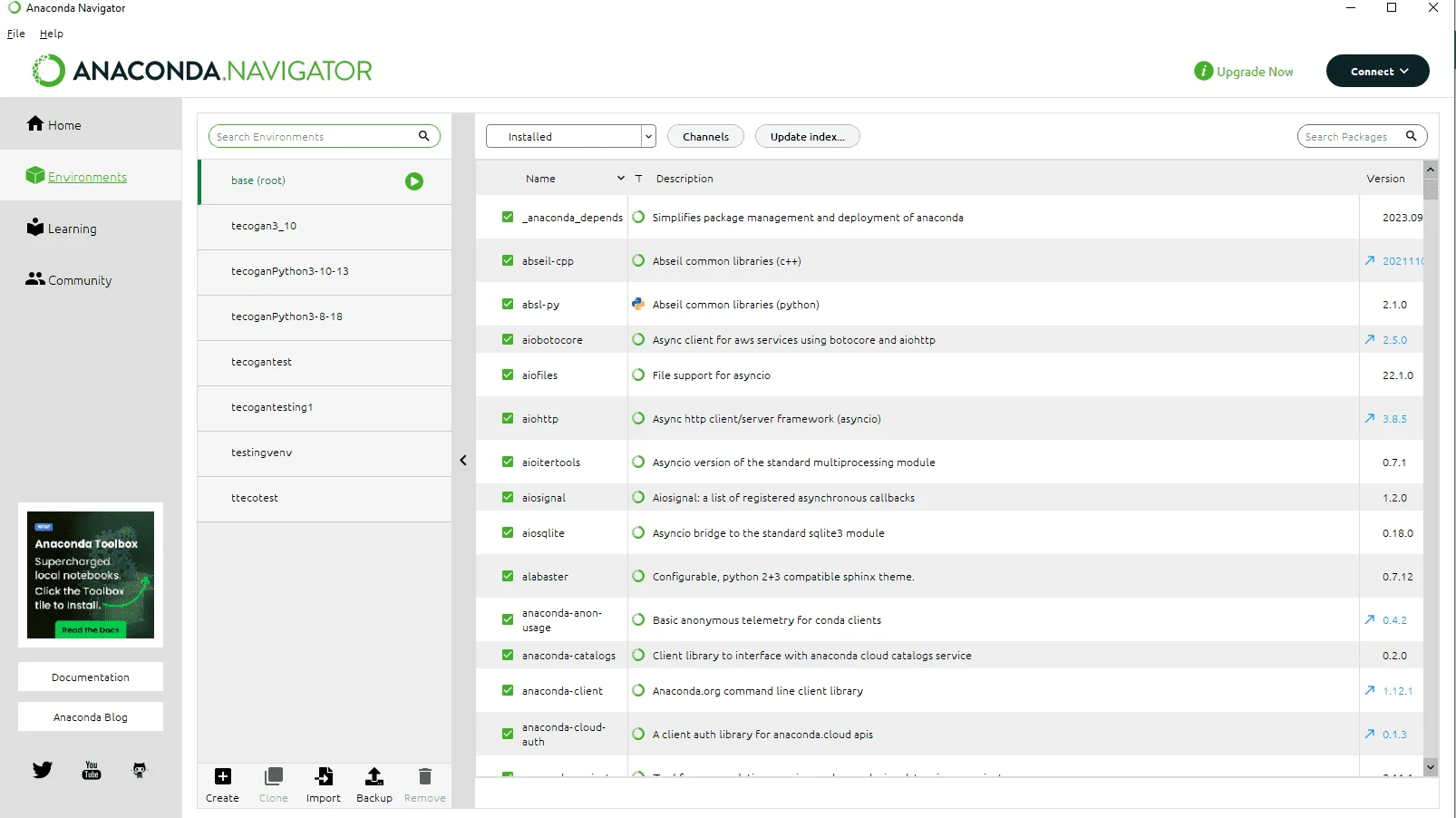Image resolution: width=1456 pixels, height=818 pixels.
Task: Open Anaconda Twitter page
Action: [x=43, y=770]
